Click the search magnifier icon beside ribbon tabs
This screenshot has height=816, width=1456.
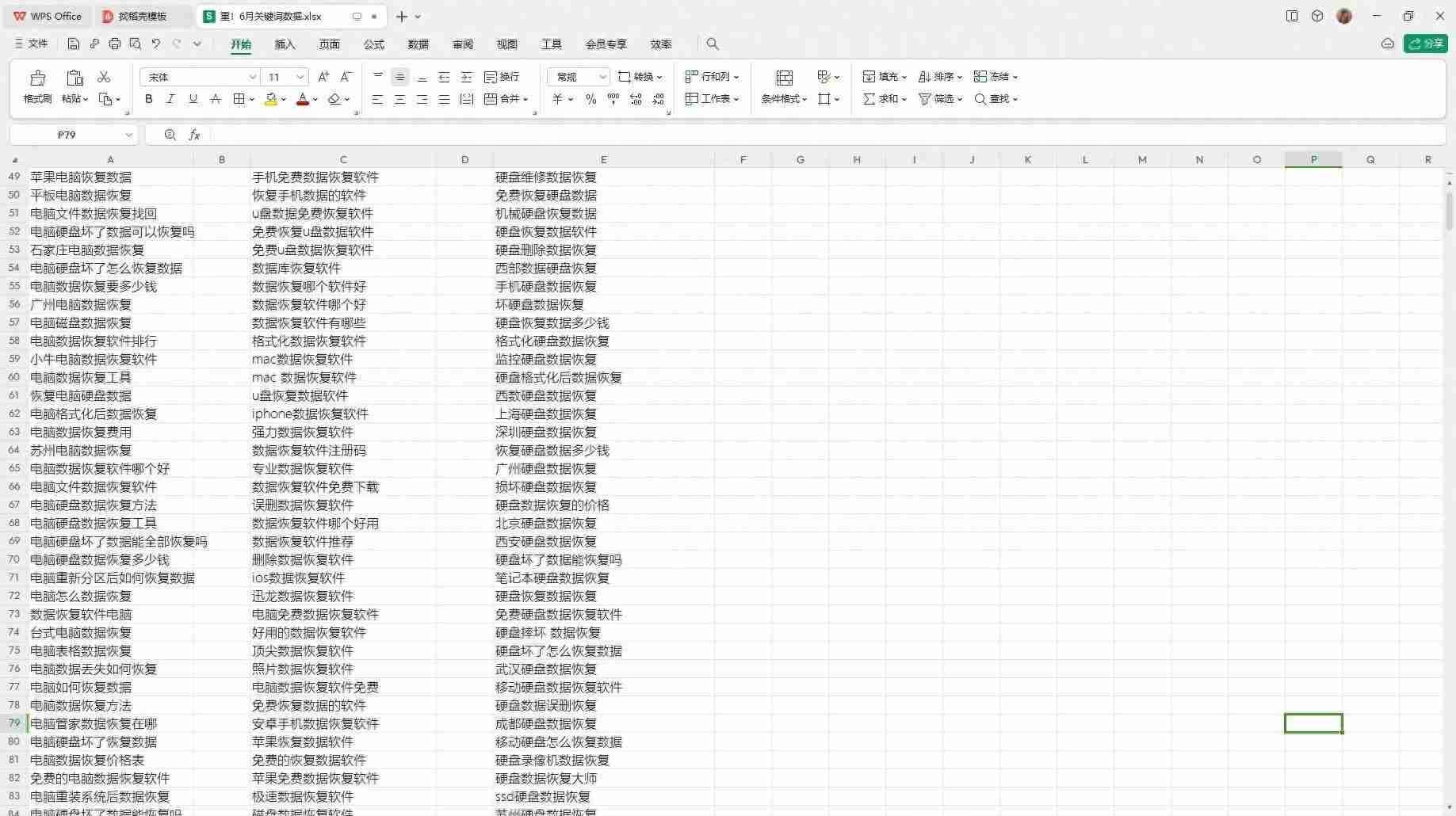click(713, 44)
